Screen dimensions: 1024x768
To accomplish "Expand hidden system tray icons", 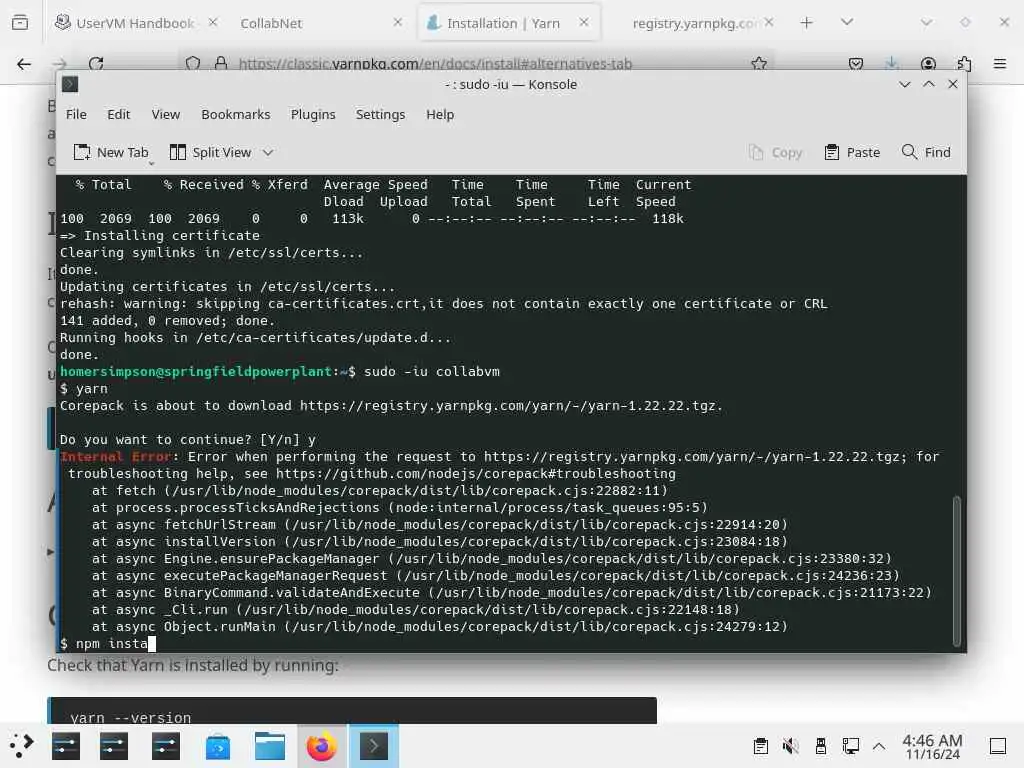I will click(879, 746).
